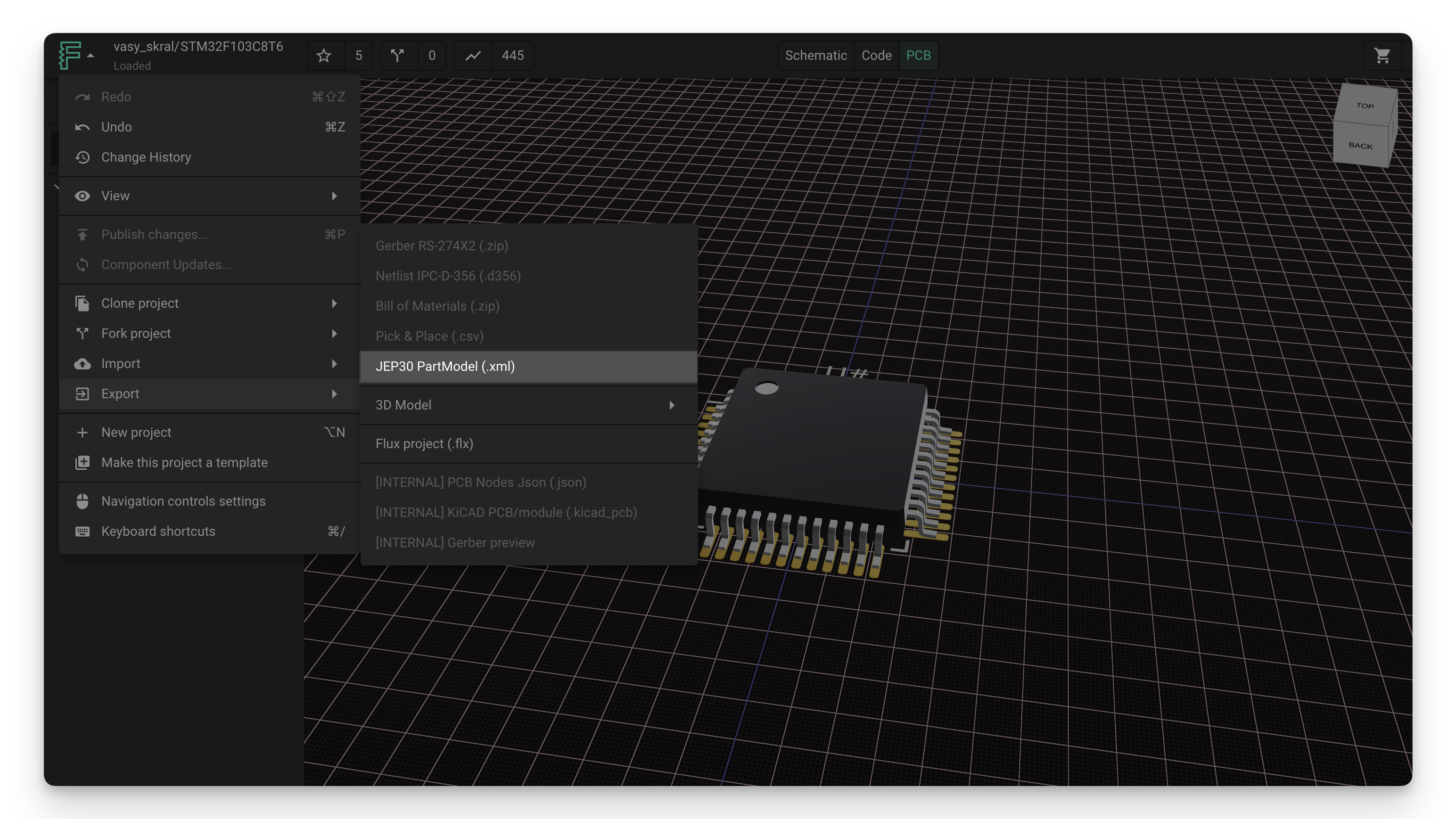Expand the Clone project submenu arrow
The width and height of the screenshot is (1456, 819).
335,303
